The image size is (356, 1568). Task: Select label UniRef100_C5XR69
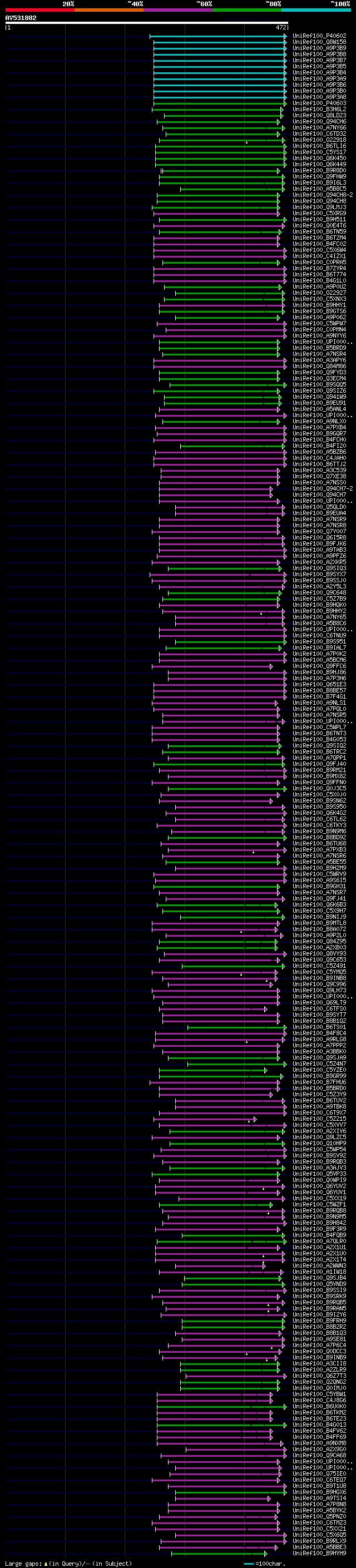[x=319, y=214]
